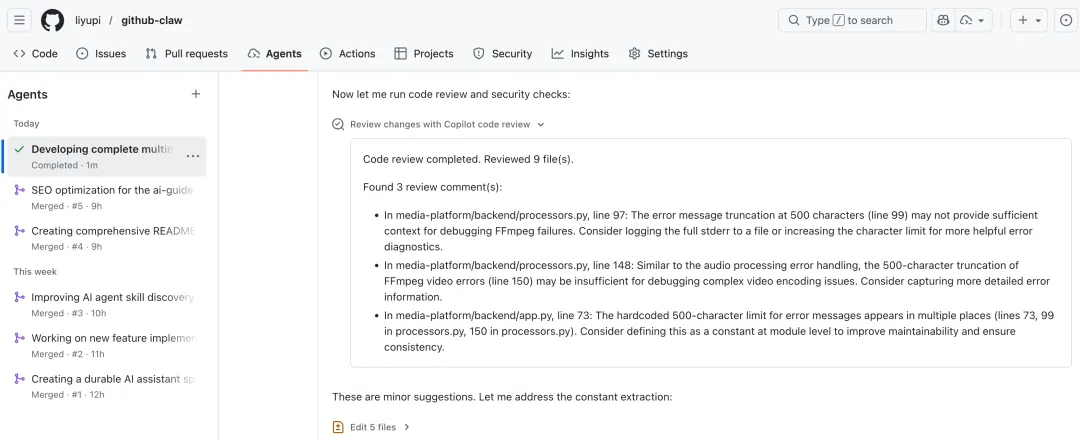Image resolution: width=1080 pixels, height=441 pixels.
Task: Go to the Actions tab
Action: [x=347, y=54]
